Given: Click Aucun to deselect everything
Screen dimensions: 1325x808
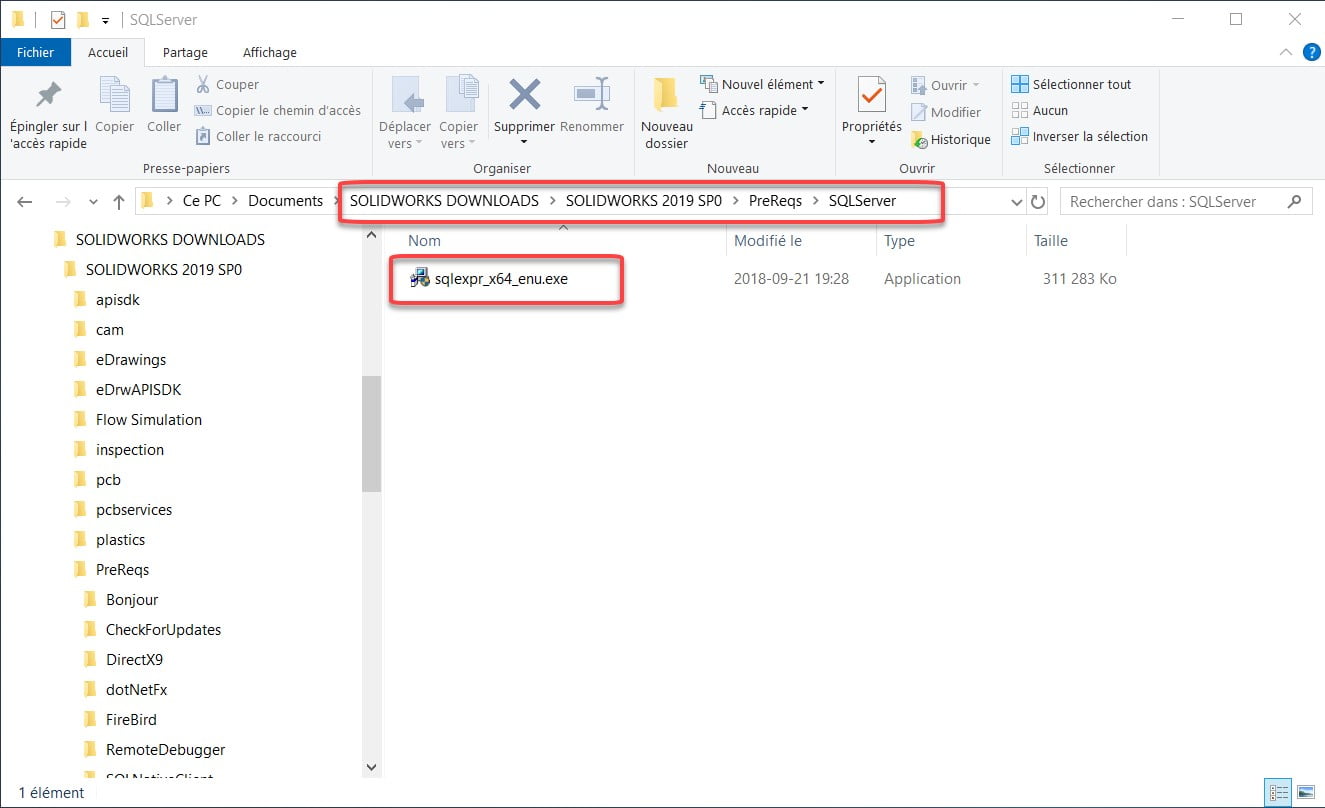Looking at the screenshot, I should click(x=1040, y=110).
